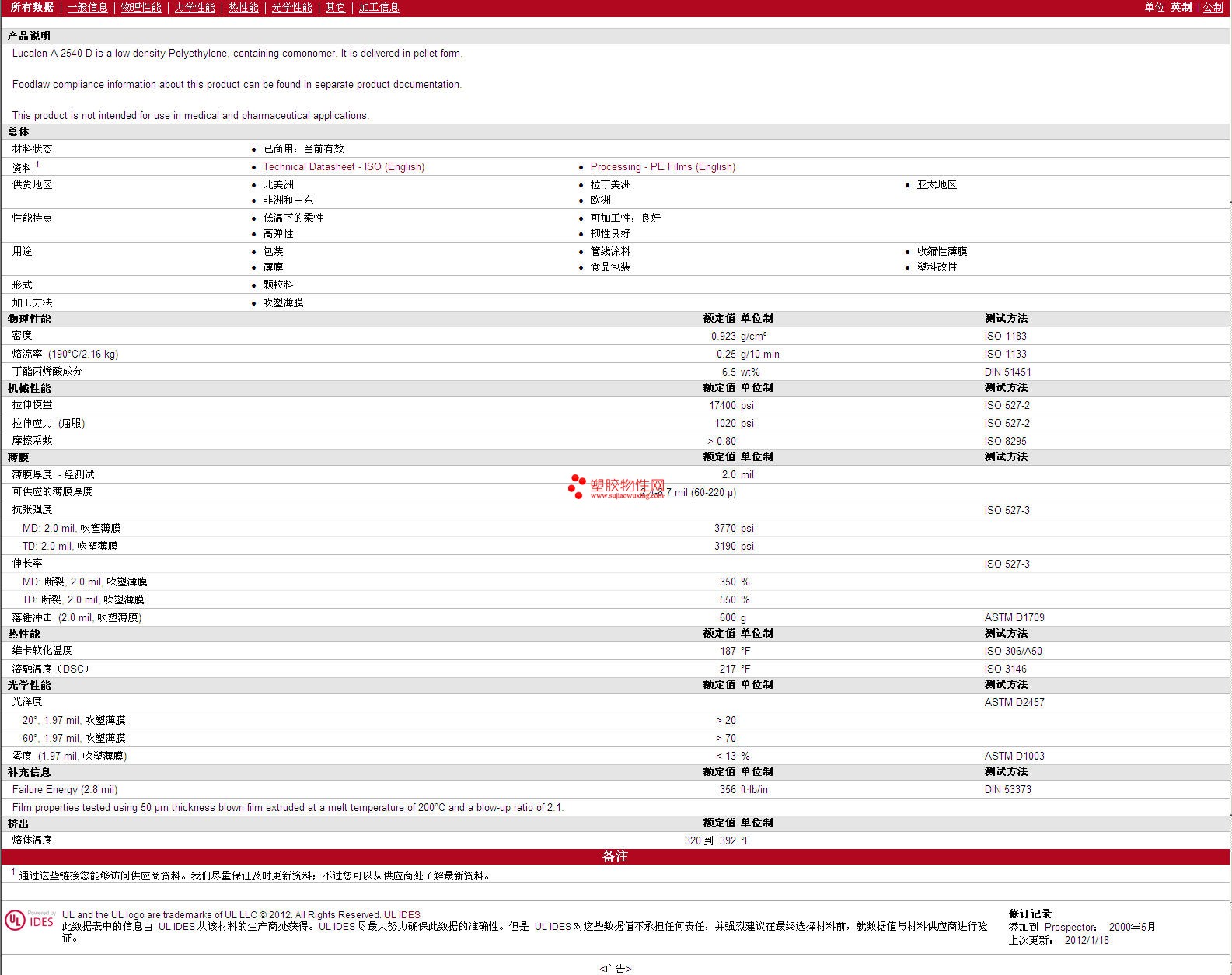Click the 薄膜厚度 - 经测试 row label
Viewport: 1232px width, 975px height.
pyautogui.click(x=54, y=474)
